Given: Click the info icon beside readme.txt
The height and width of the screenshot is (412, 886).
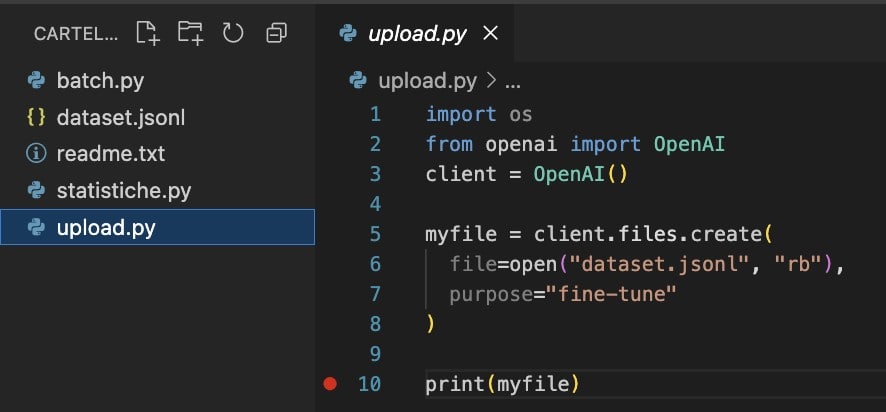Looking at the screenshot, I should click(x=37, y=154).
